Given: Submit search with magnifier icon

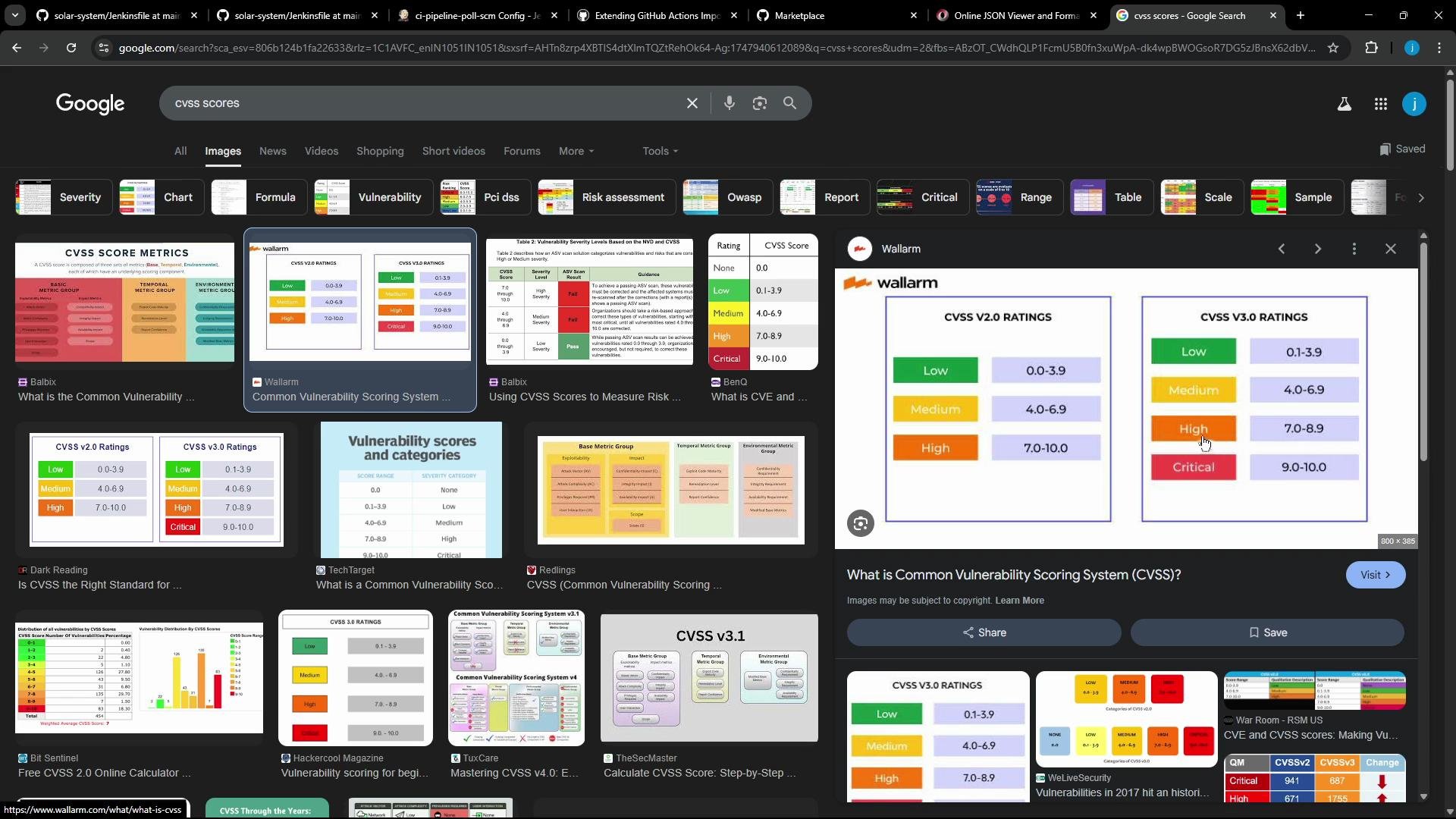Looking at the screenshot, I should (x=789, y=103).
